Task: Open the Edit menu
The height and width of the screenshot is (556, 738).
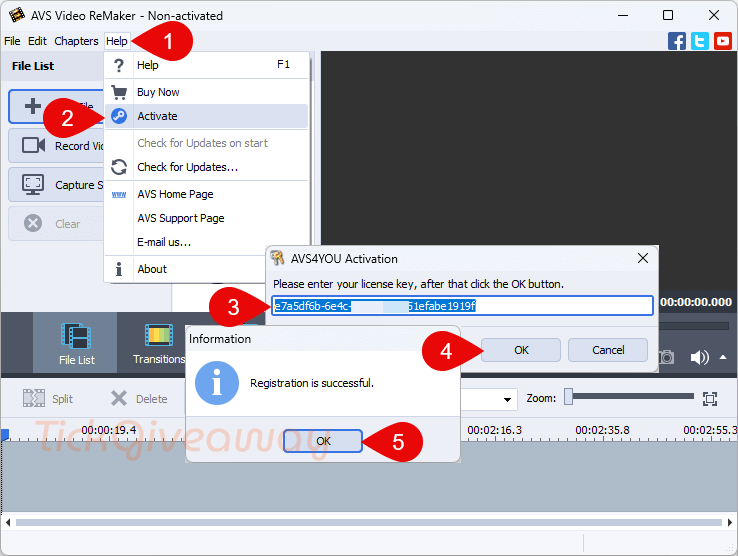Action: (x=37, y=41)
